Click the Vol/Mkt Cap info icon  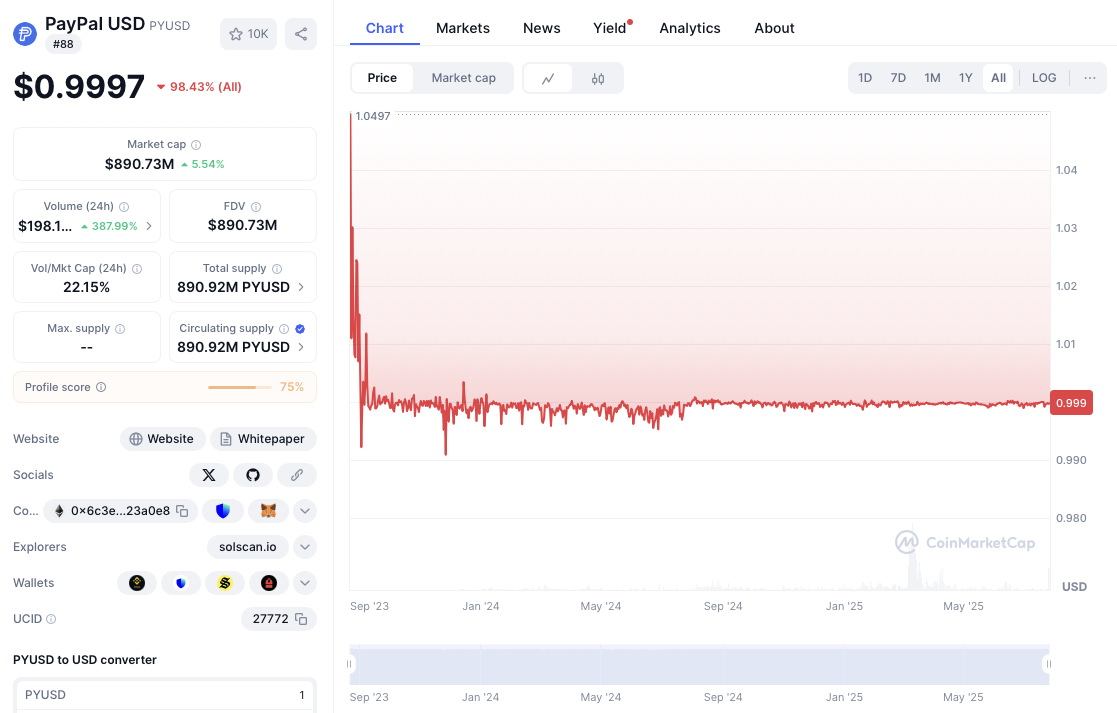click(x=137, y=269)
